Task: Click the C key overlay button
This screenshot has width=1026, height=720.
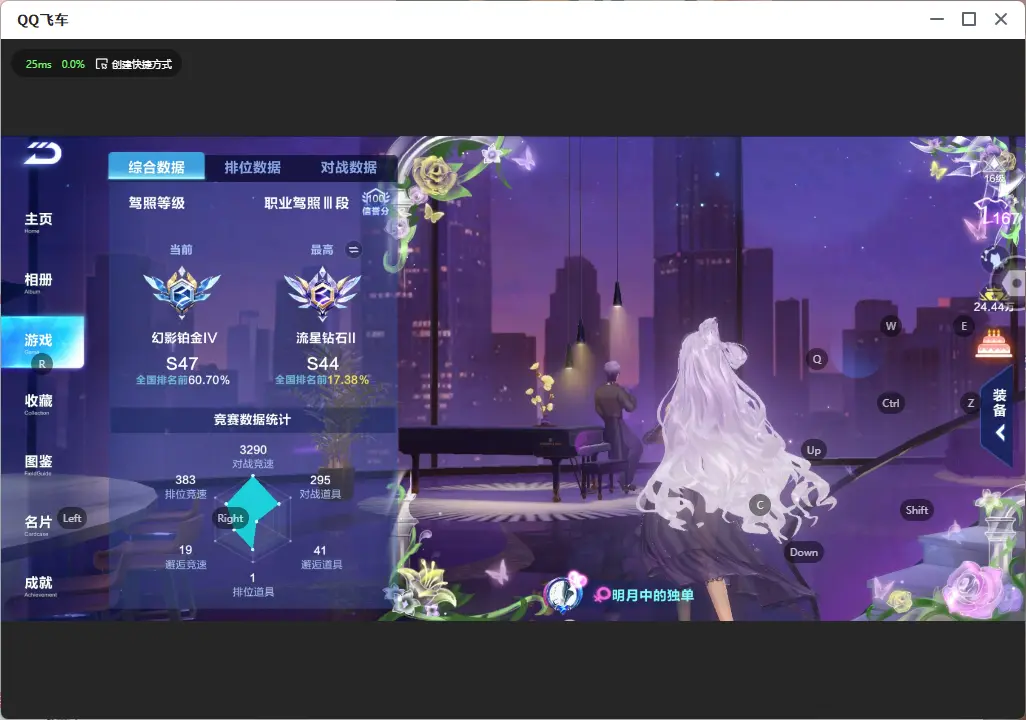Action: (x=760, y=505)
